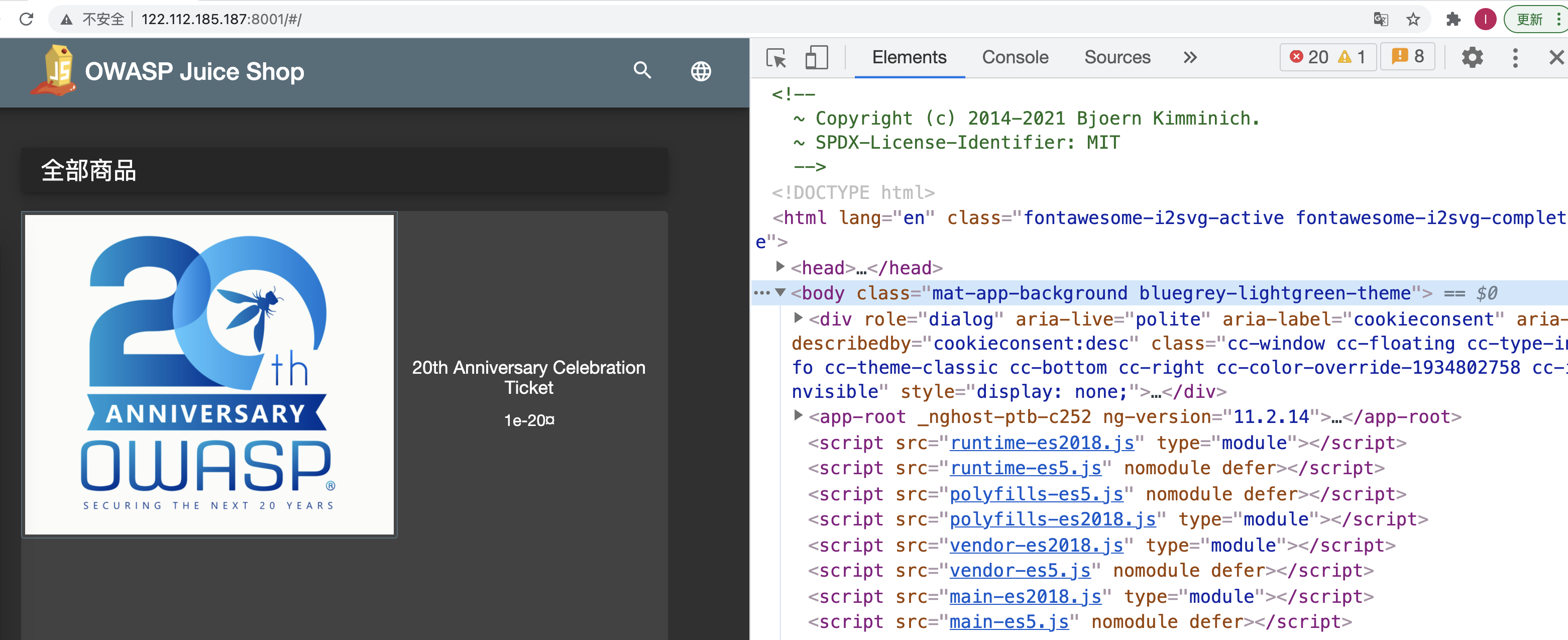Click the translate page icon
The width and height of the screenshot is (1568, 640).
[1381, 20]
